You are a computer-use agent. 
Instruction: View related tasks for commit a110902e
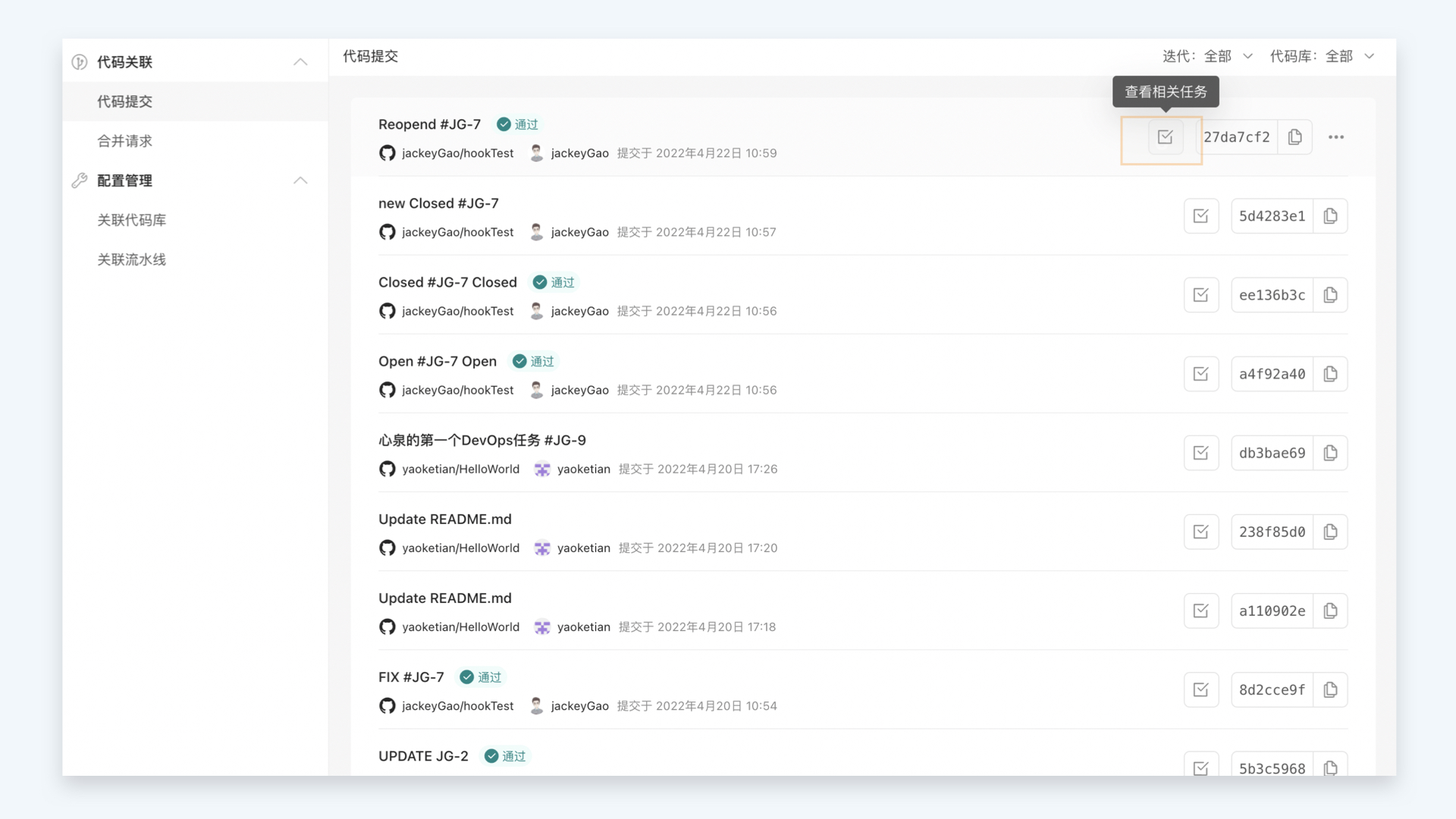[x=1200, y=610]
